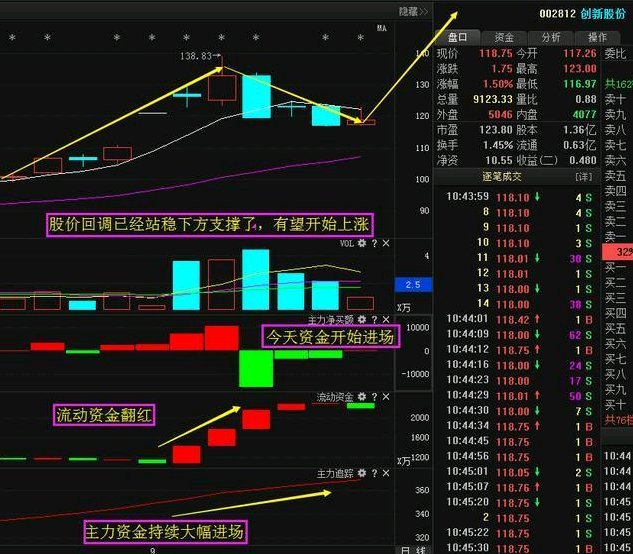
Task: Close the VOL indicator panel
Action: pos(386,243)
